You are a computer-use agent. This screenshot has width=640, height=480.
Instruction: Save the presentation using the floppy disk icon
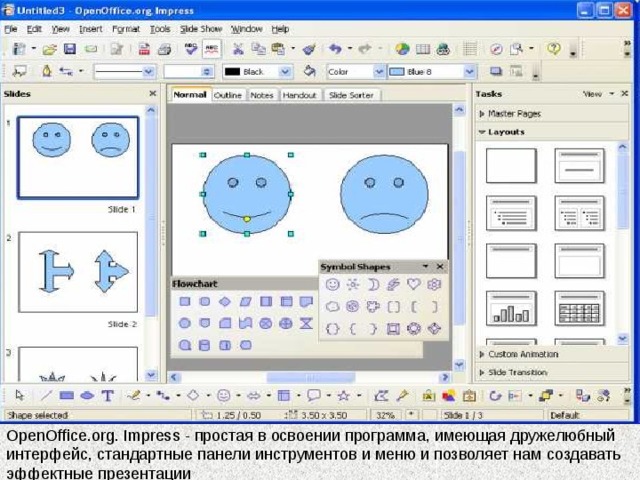pyautogui.click(x=70, y=49)
